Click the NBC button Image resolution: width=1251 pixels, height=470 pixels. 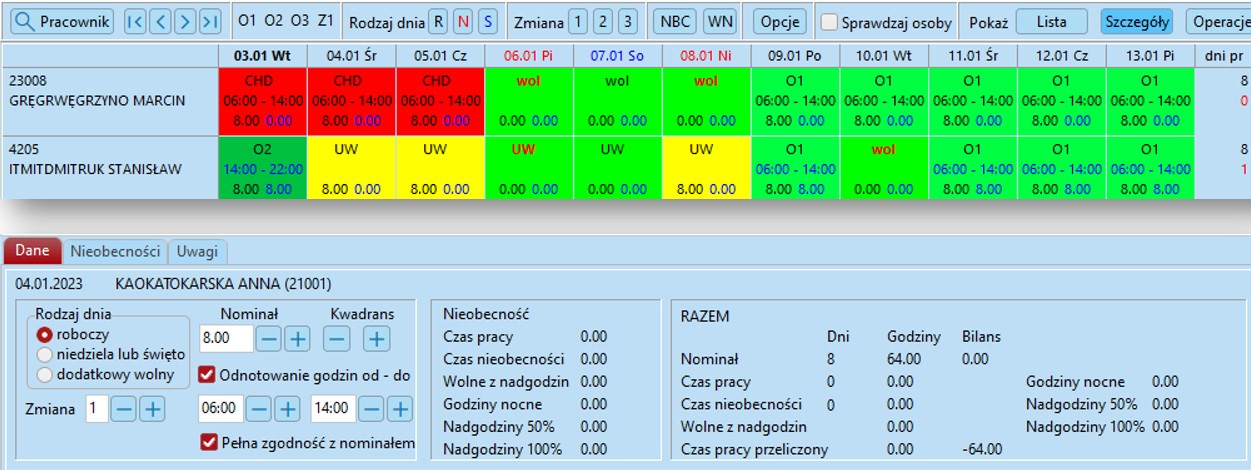point(676,21)
